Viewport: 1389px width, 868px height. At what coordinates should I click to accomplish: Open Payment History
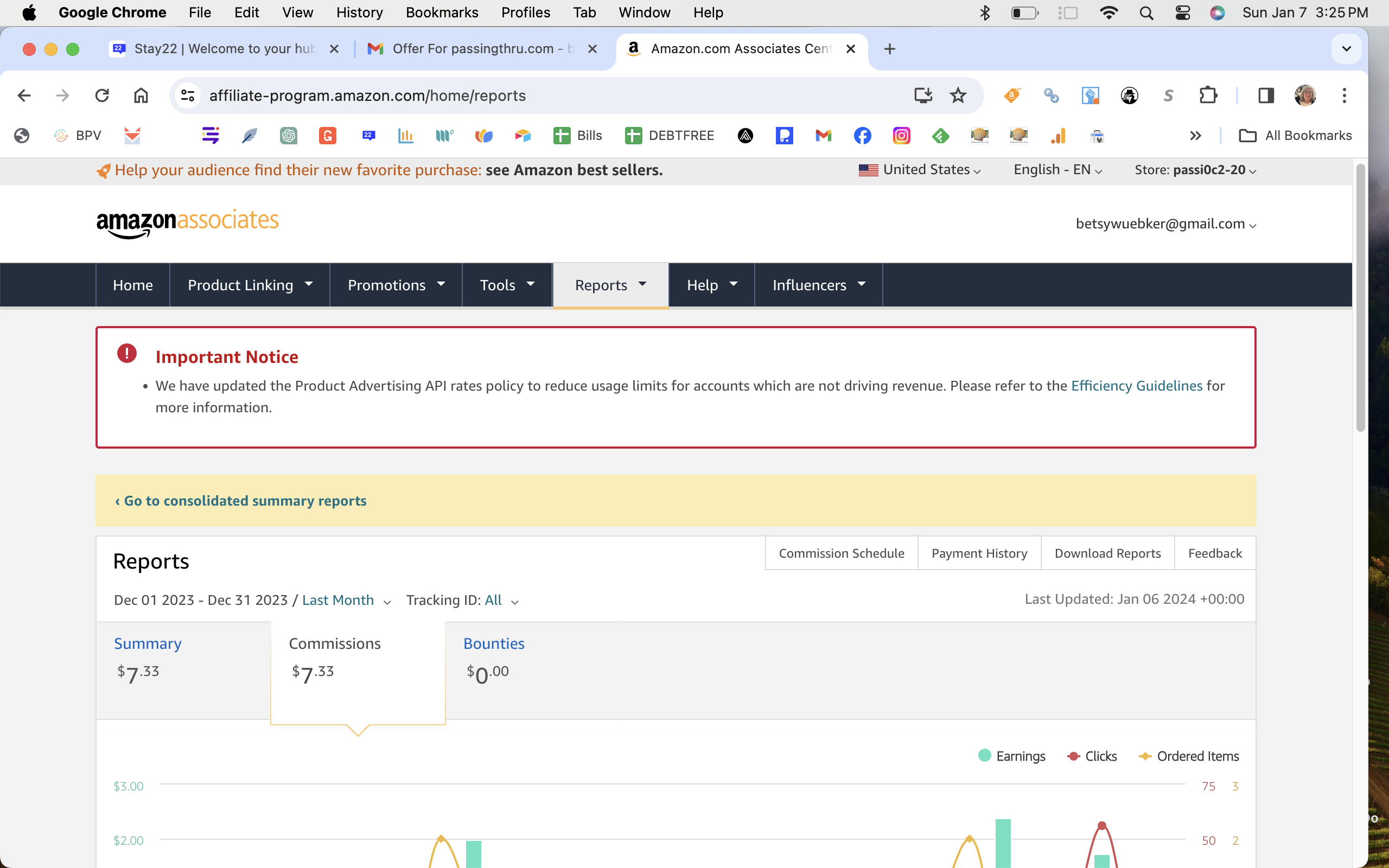979,553
